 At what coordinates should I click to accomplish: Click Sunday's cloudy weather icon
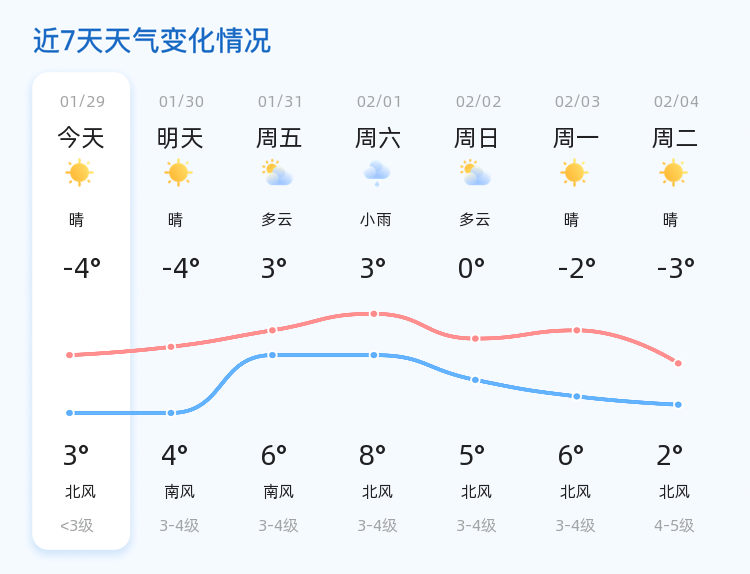[x=475, y=173]
